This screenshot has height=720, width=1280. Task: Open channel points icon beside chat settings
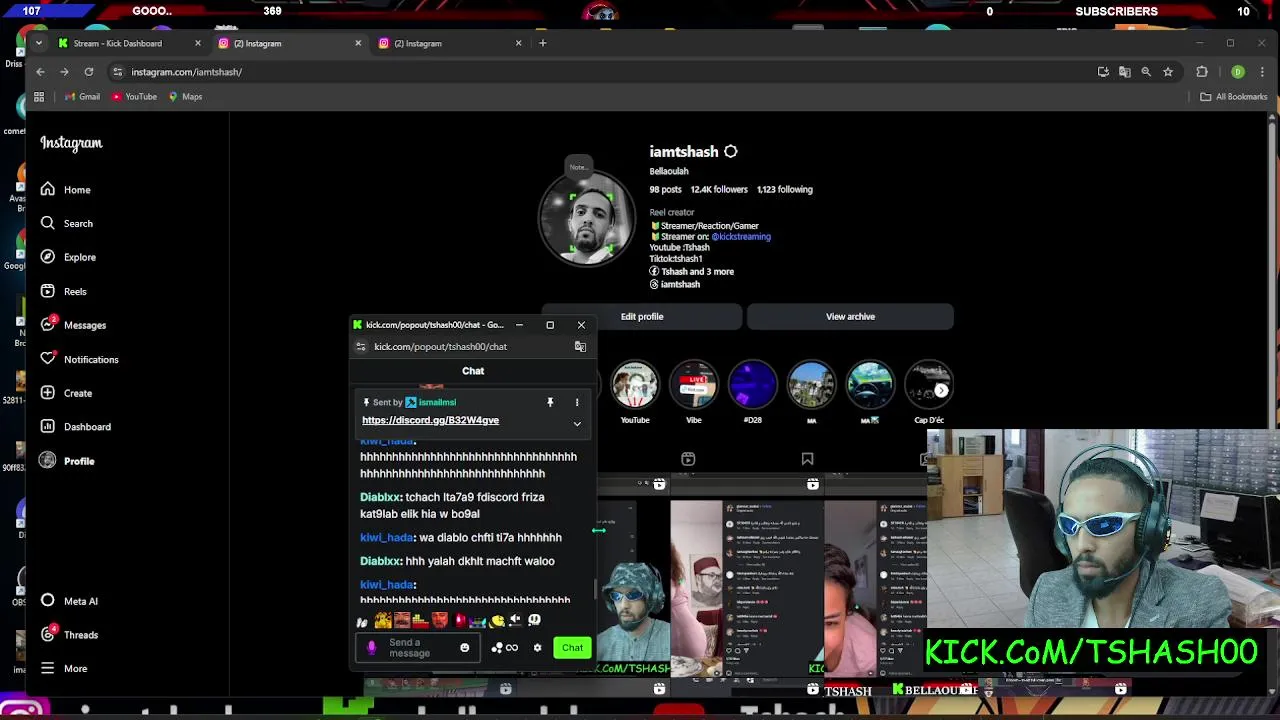505,648
